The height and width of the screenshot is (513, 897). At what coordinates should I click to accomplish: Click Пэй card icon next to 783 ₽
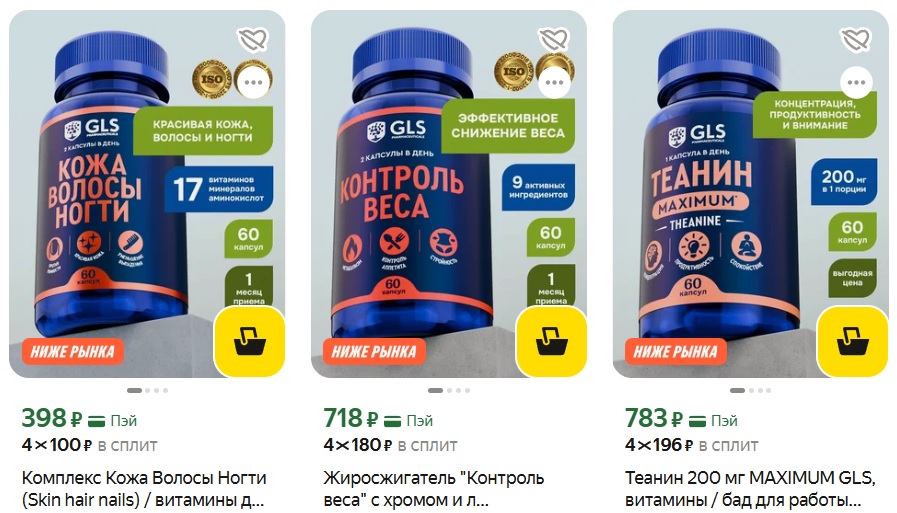point(697,421)
